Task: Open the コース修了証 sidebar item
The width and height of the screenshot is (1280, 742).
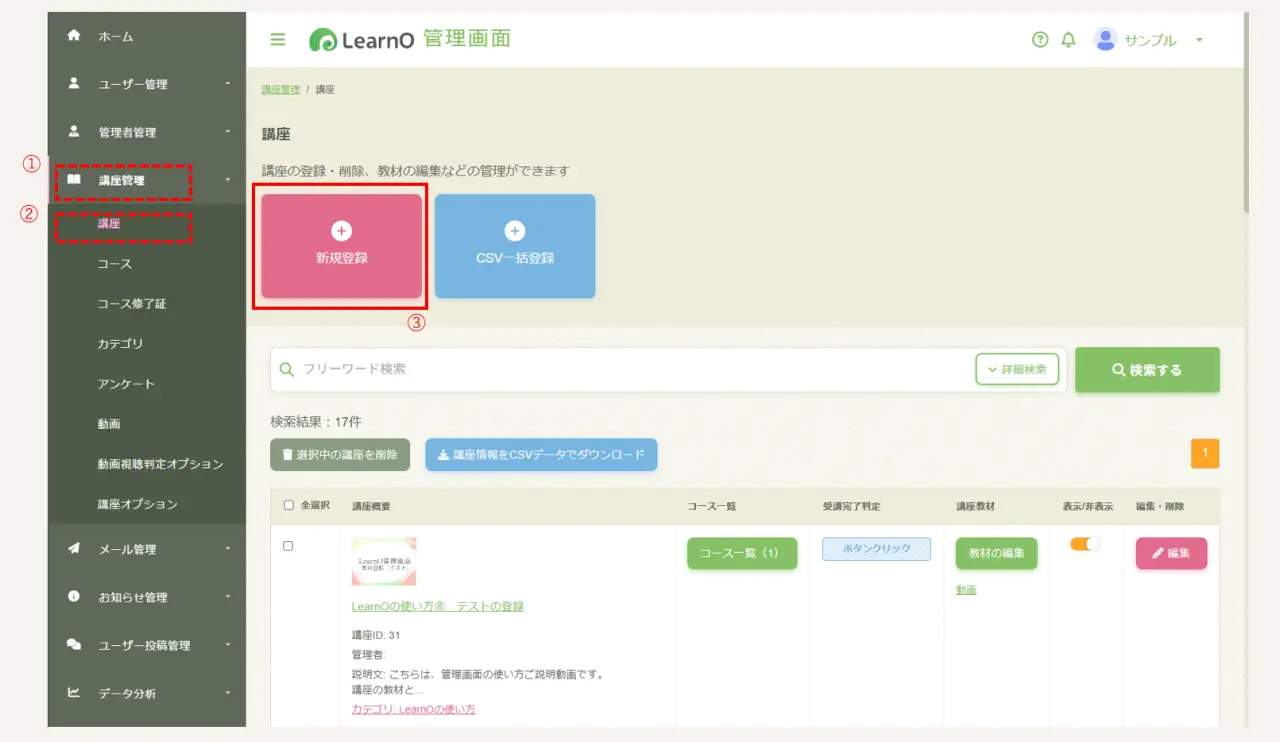Action: pos(132,304)
